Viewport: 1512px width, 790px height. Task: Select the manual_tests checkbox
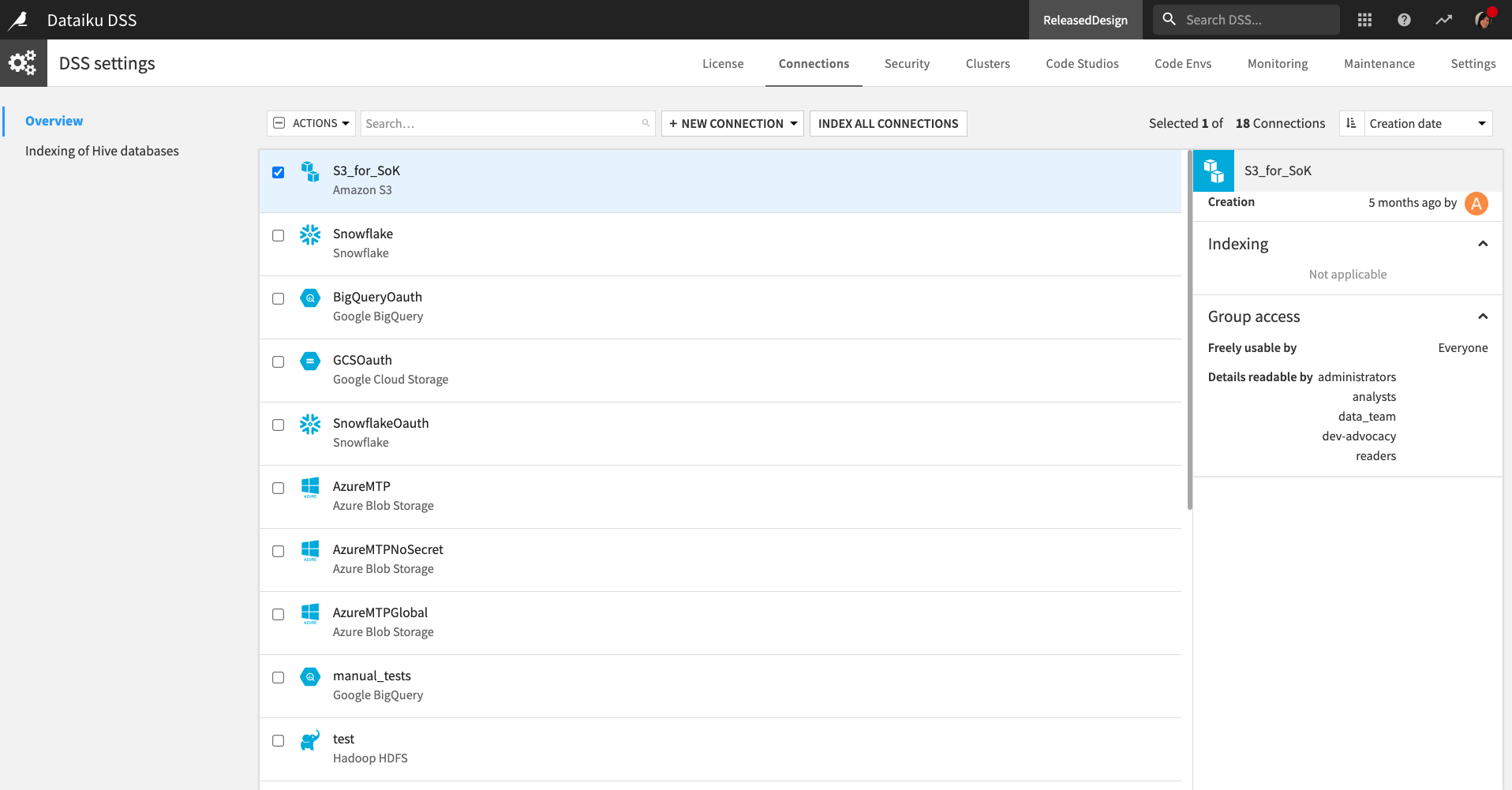point(278,677)
